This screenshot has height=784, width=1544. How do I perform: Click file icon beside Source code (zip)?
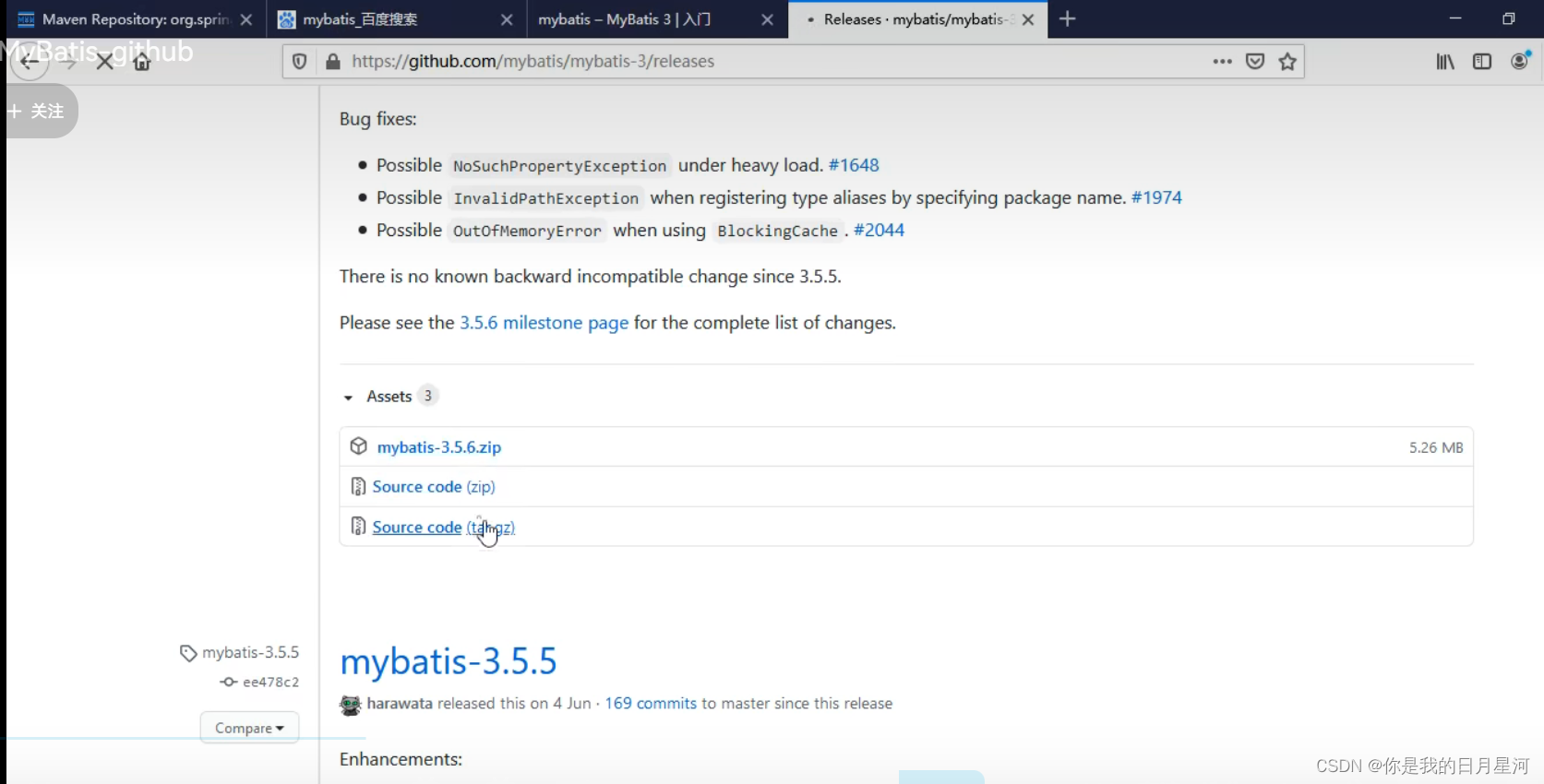[358, 486]
